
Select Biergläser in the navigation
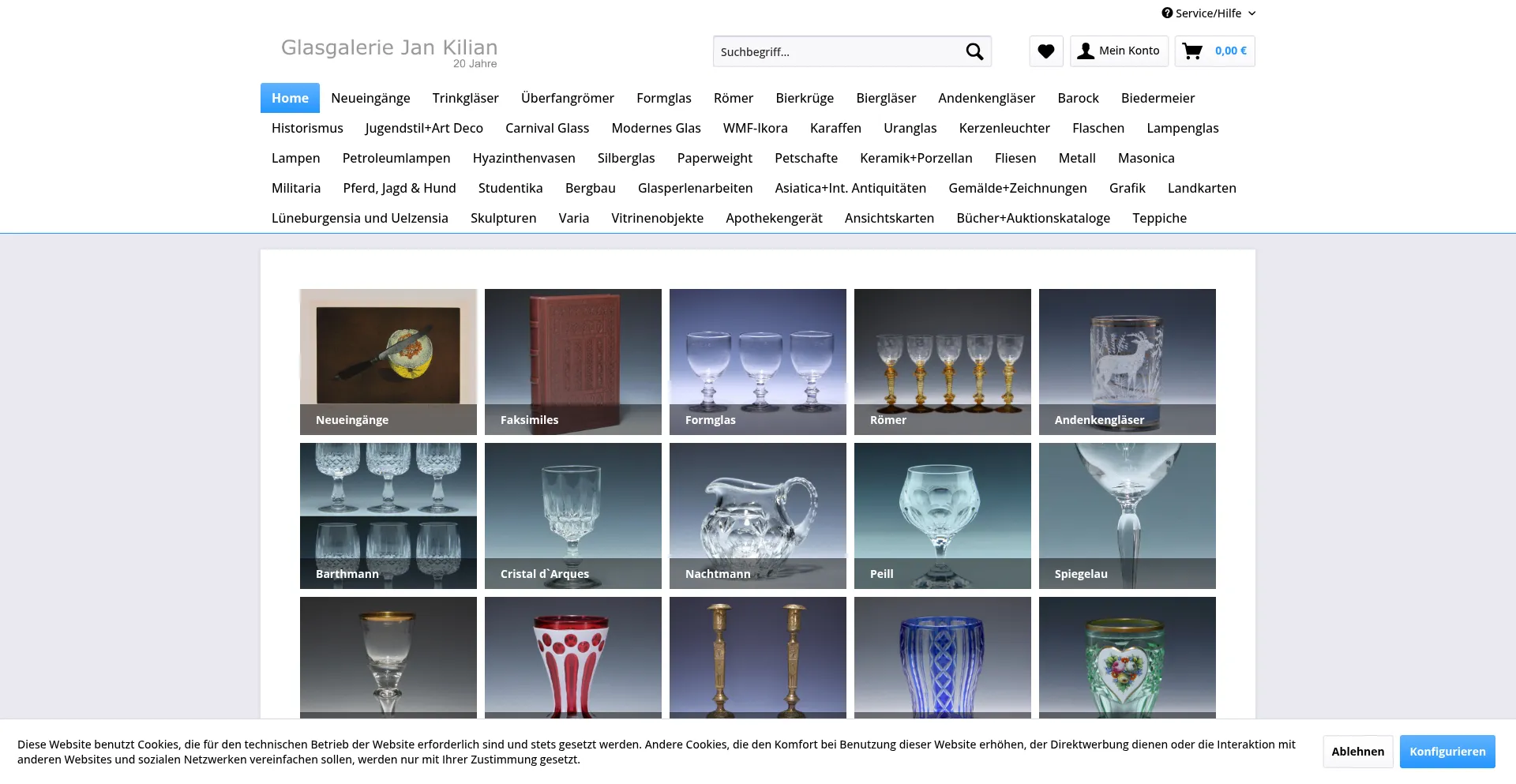coord(886,98)
